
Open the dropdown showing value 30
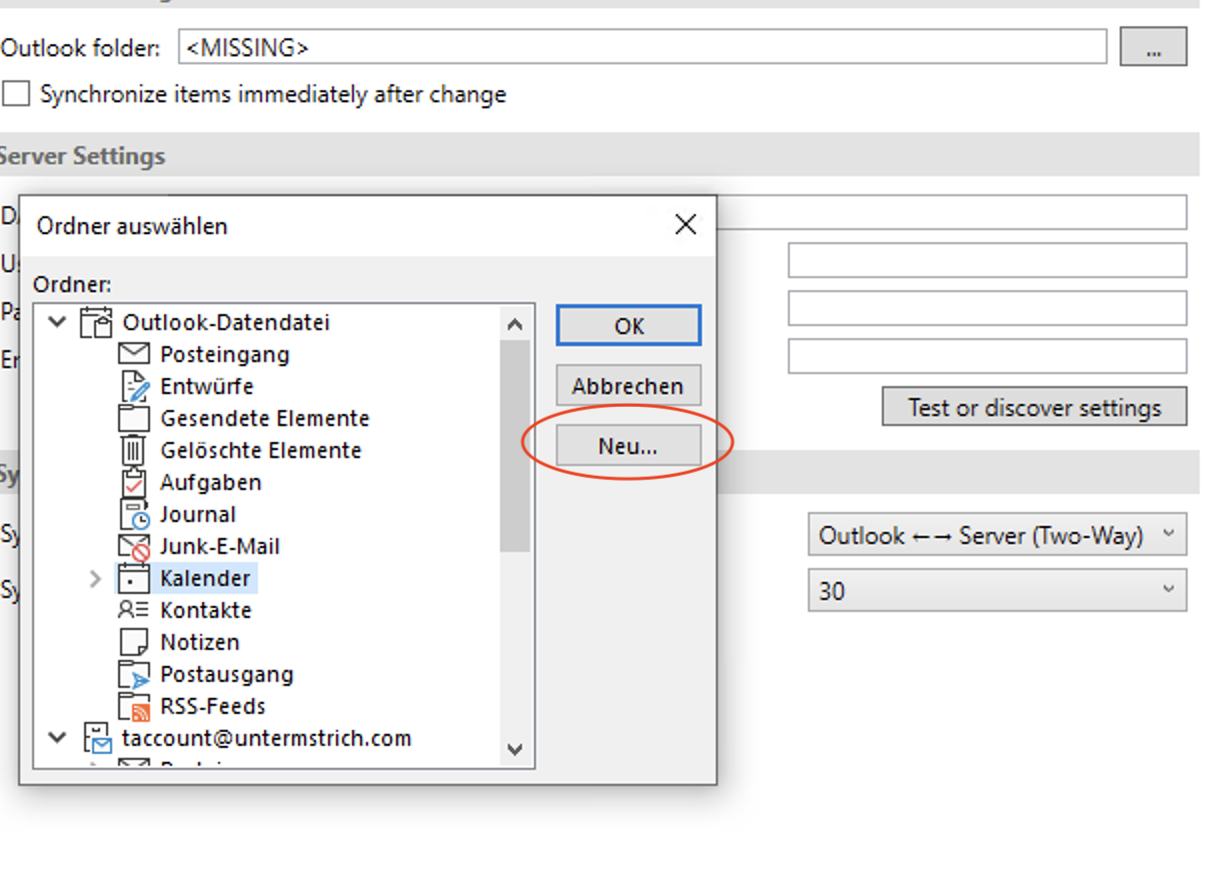click(x=996, y=591)
